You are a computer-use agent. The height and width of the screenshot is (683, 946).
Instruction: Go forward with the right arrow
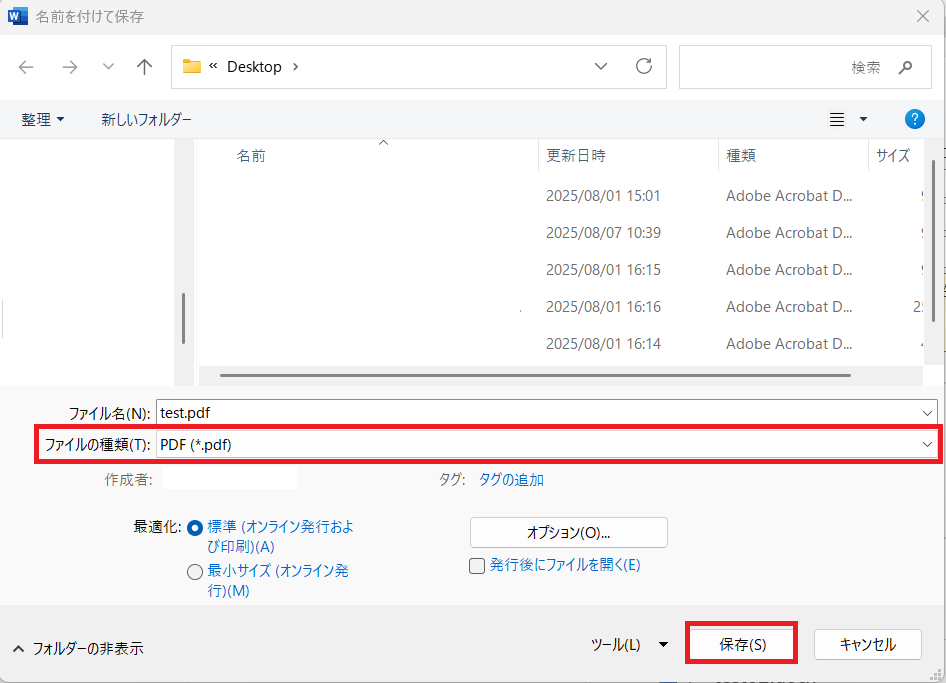point(70,67)
